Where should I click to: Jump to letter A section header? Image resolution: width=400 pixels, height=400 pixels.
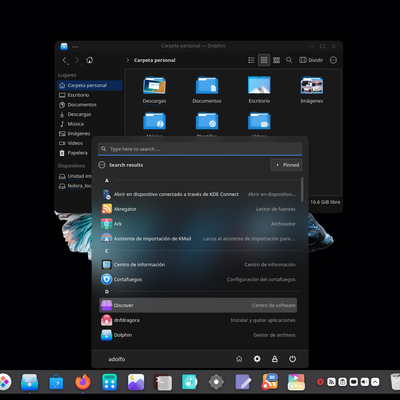107,180
